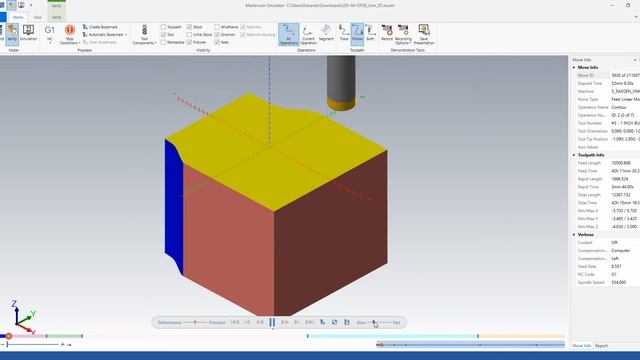
Task: Click the red playhead on progress bar
Action: pyautogui.click(x=8, y=336)
